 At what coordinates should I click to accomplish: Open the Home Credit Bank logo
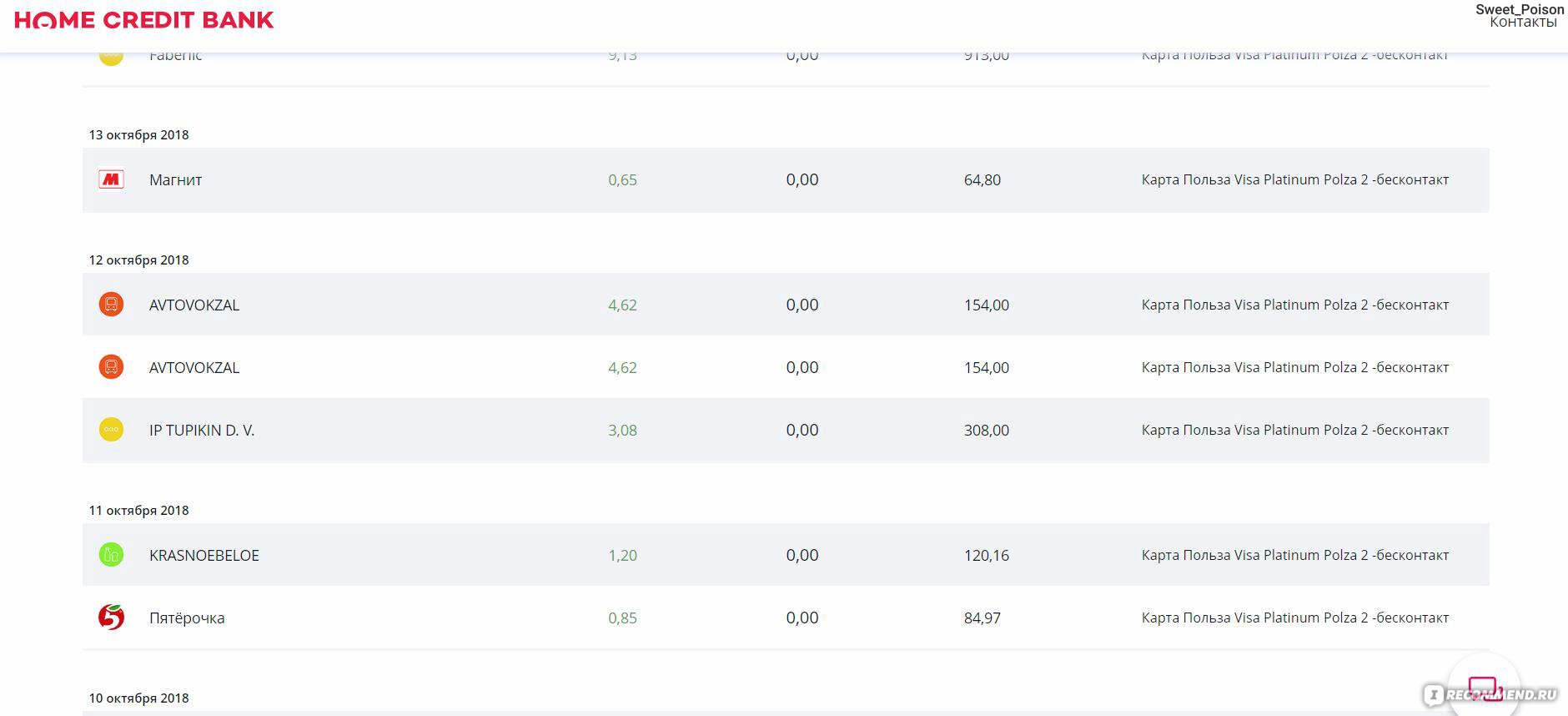tap(144, 20)
